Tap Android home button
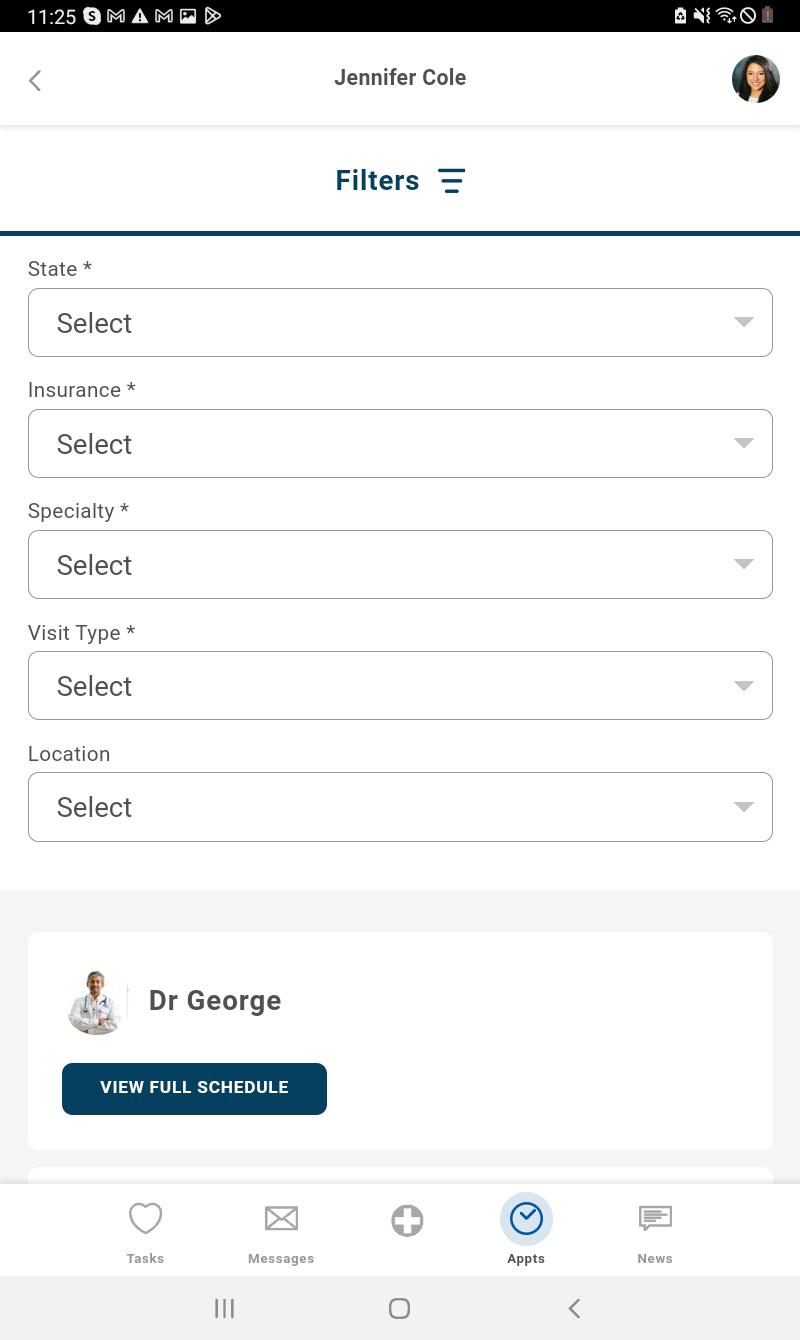 pos(399,1308)
